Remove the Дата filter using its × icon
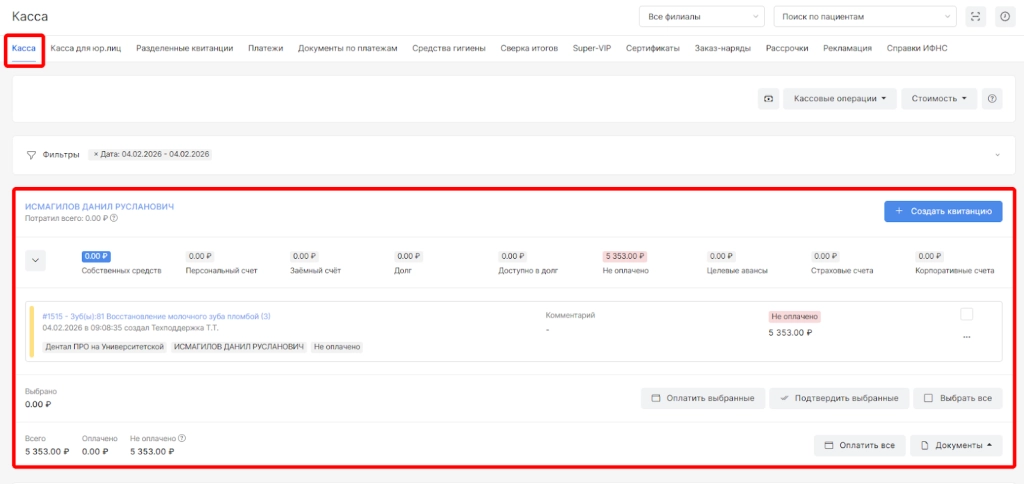The height and width of the screenshot is (484, 1024). [x=96, y=155]
